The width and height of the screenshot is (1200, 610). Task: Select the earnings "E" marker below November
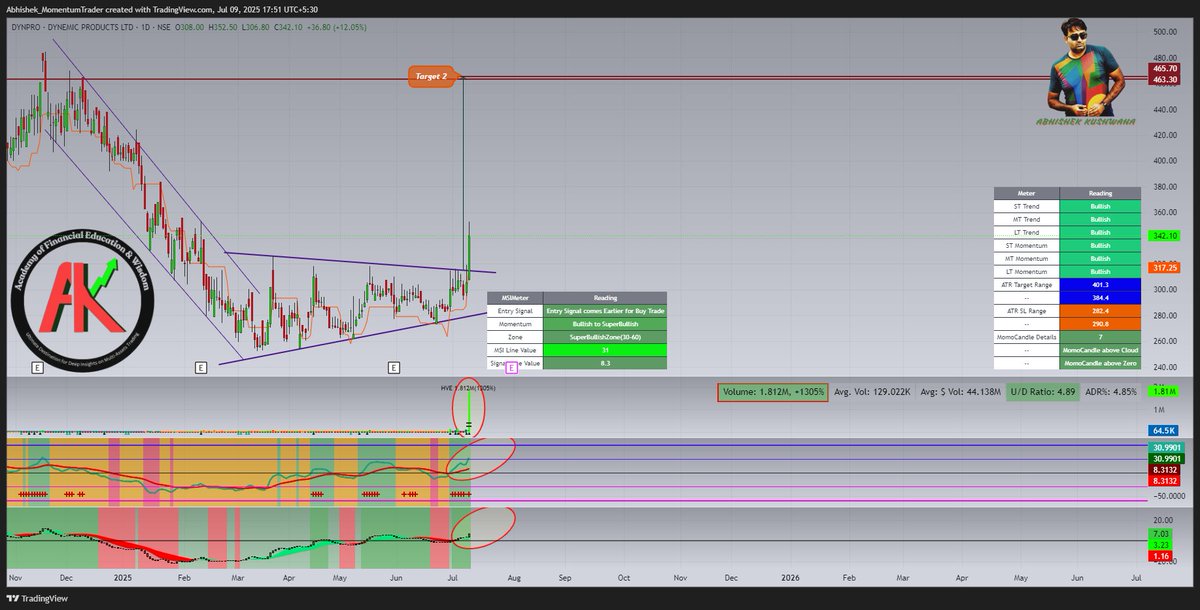tap(36, 367)
